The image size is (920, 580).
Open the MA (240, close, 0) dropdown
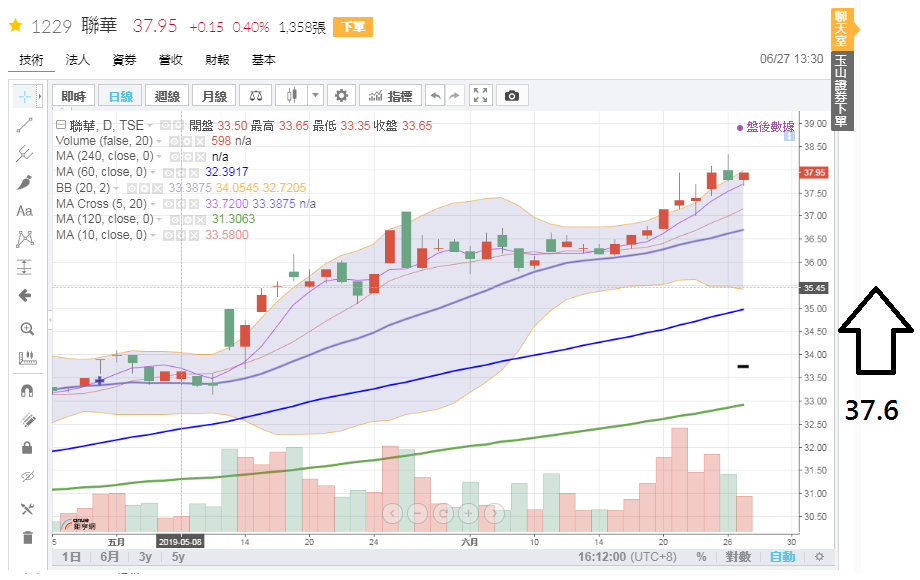click(x=160, y=157)
